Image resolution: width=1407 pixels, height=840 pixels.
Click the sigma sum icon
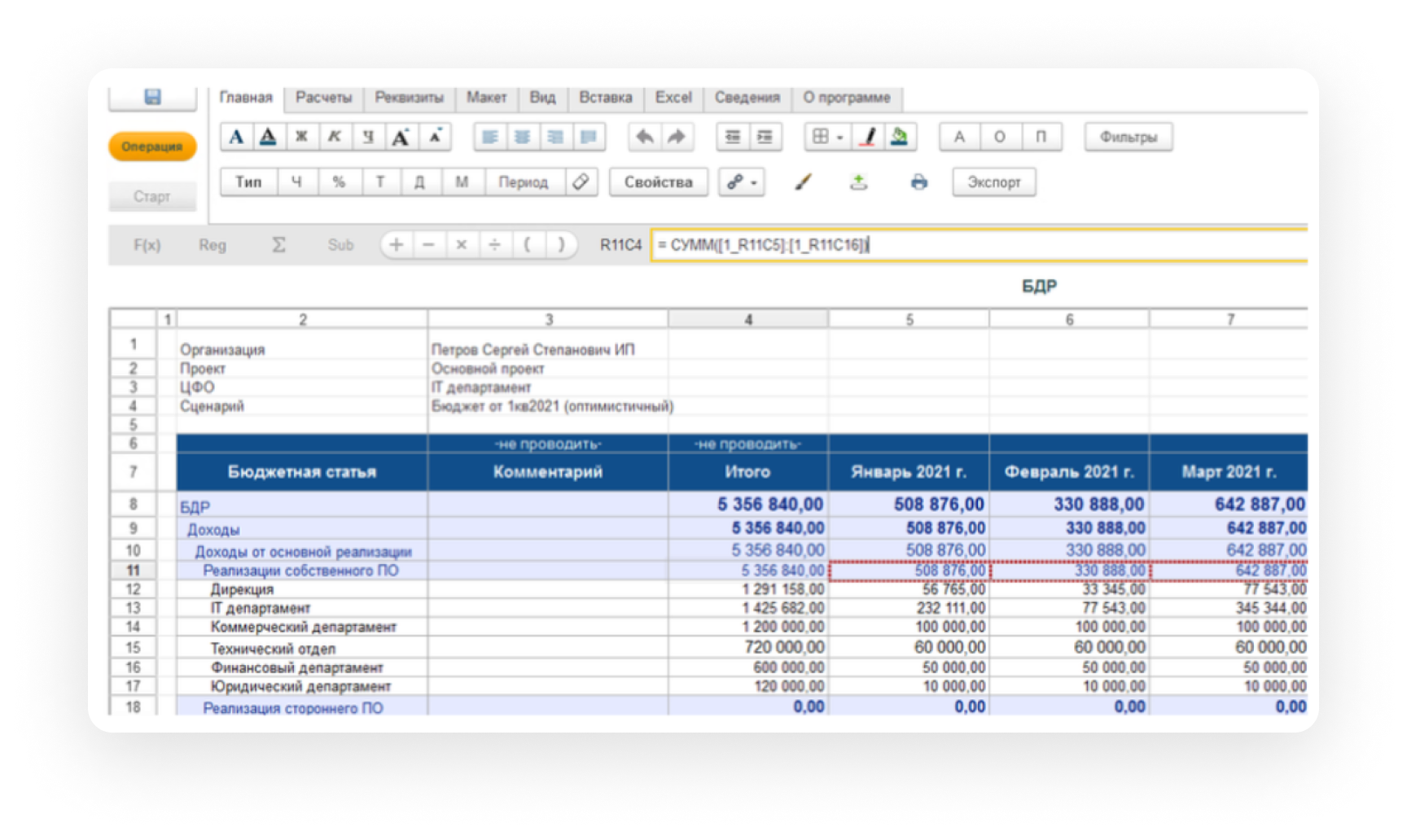(x=278, y=245)
